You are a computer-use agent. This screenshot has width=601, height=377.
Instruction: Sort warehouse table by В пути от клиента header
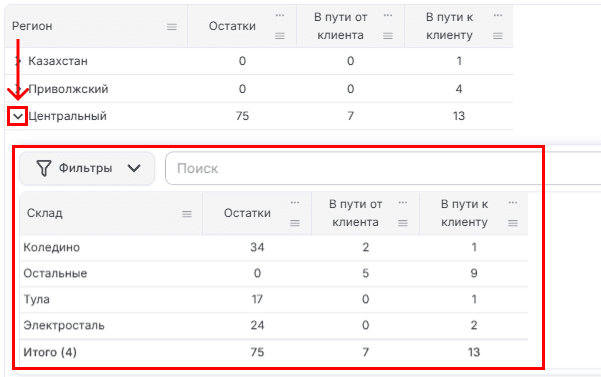click(x=355, y=213)
